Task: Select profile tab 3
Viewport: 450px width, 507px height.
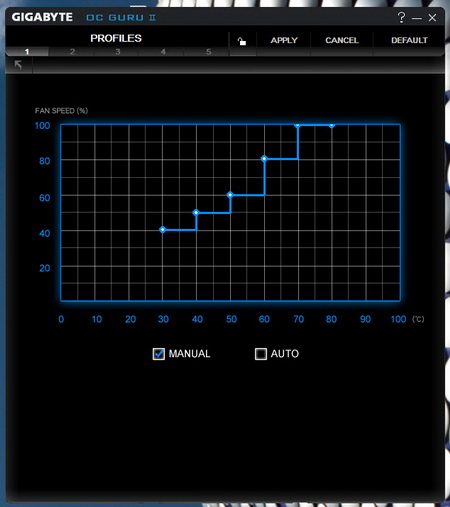Action: (x=117, y=52)
